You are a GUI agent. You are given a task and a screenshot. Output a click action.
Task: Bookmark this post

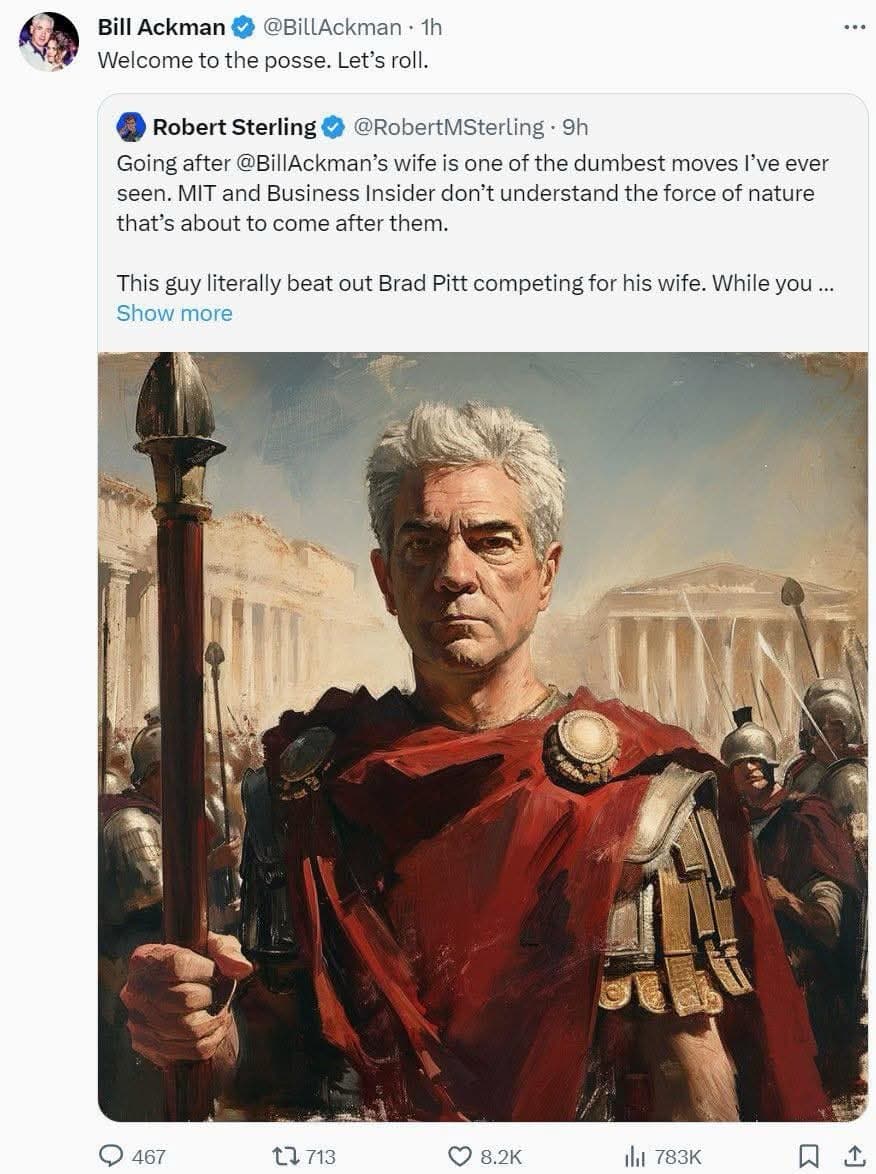point(808,1156)
